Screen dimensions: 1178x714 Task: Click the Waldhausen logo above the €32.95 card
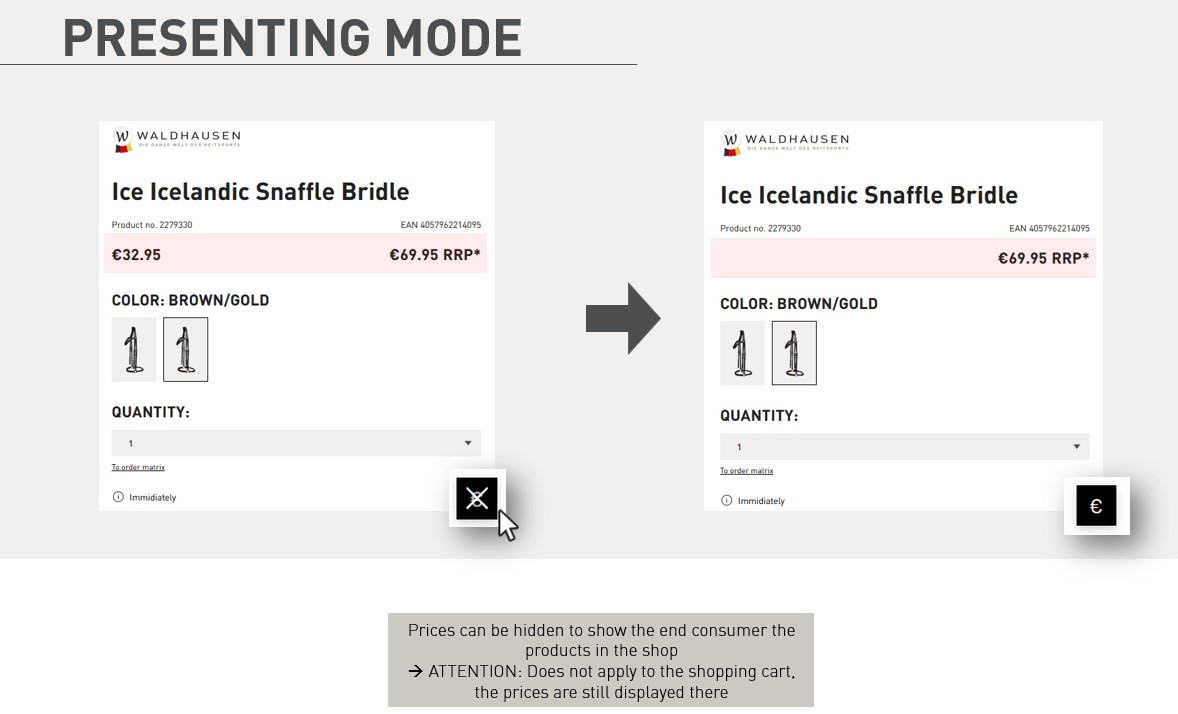177,140
